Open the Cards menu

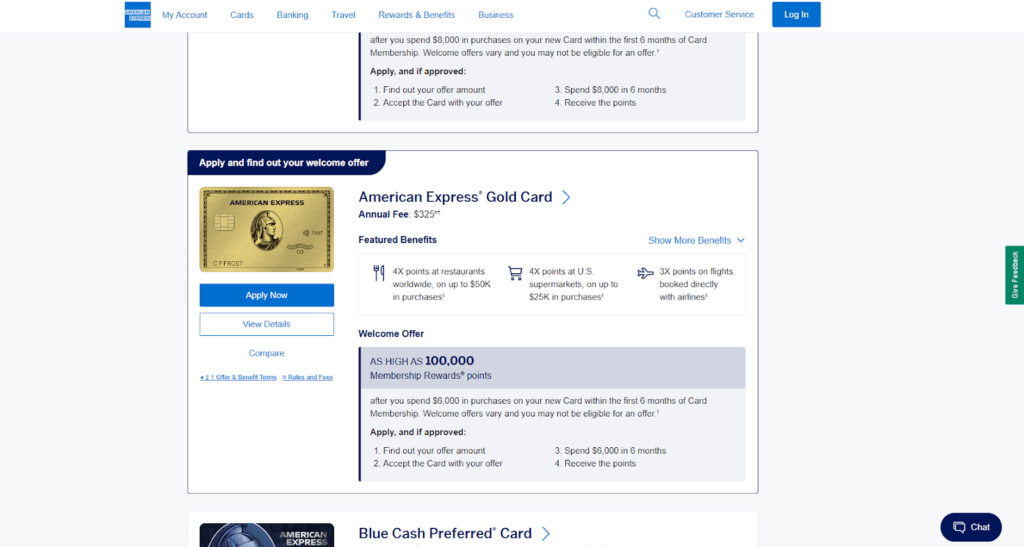tap(242, 15)
